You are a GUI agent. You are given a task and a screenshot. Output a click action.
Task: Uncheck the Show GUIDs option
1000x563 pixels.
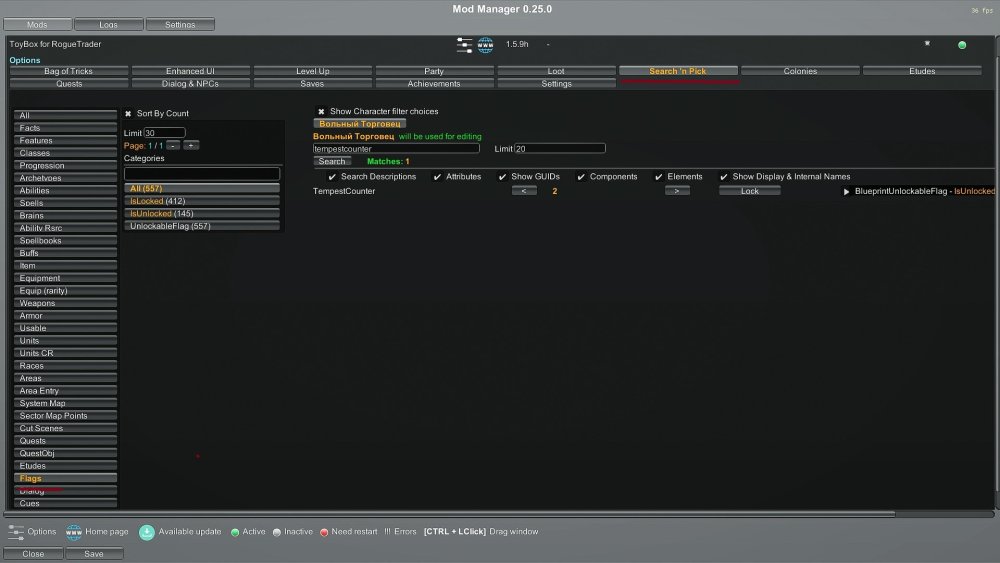pos(502,177)
